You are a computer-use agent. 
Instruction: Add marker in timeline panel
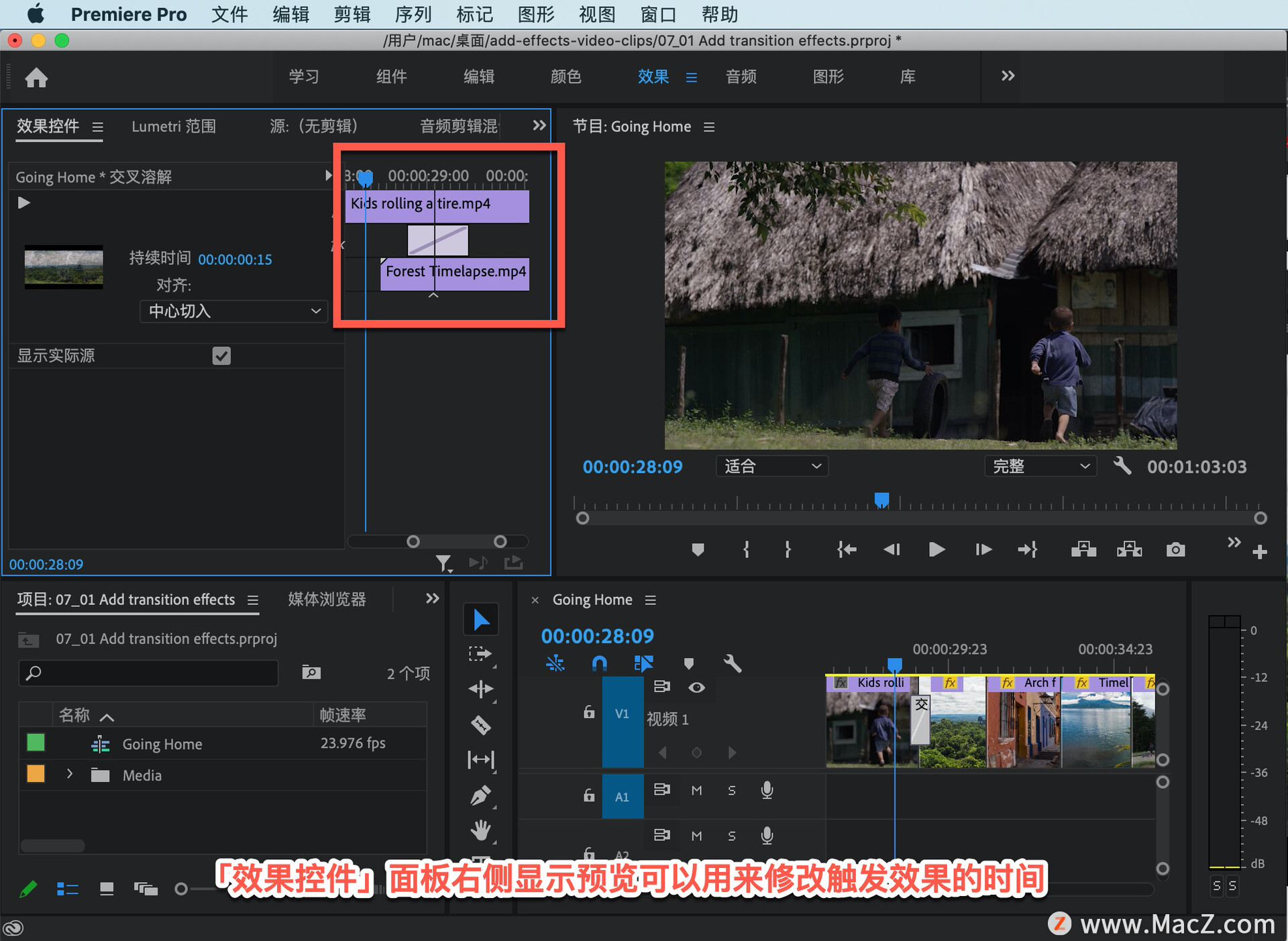click(688, 663)
